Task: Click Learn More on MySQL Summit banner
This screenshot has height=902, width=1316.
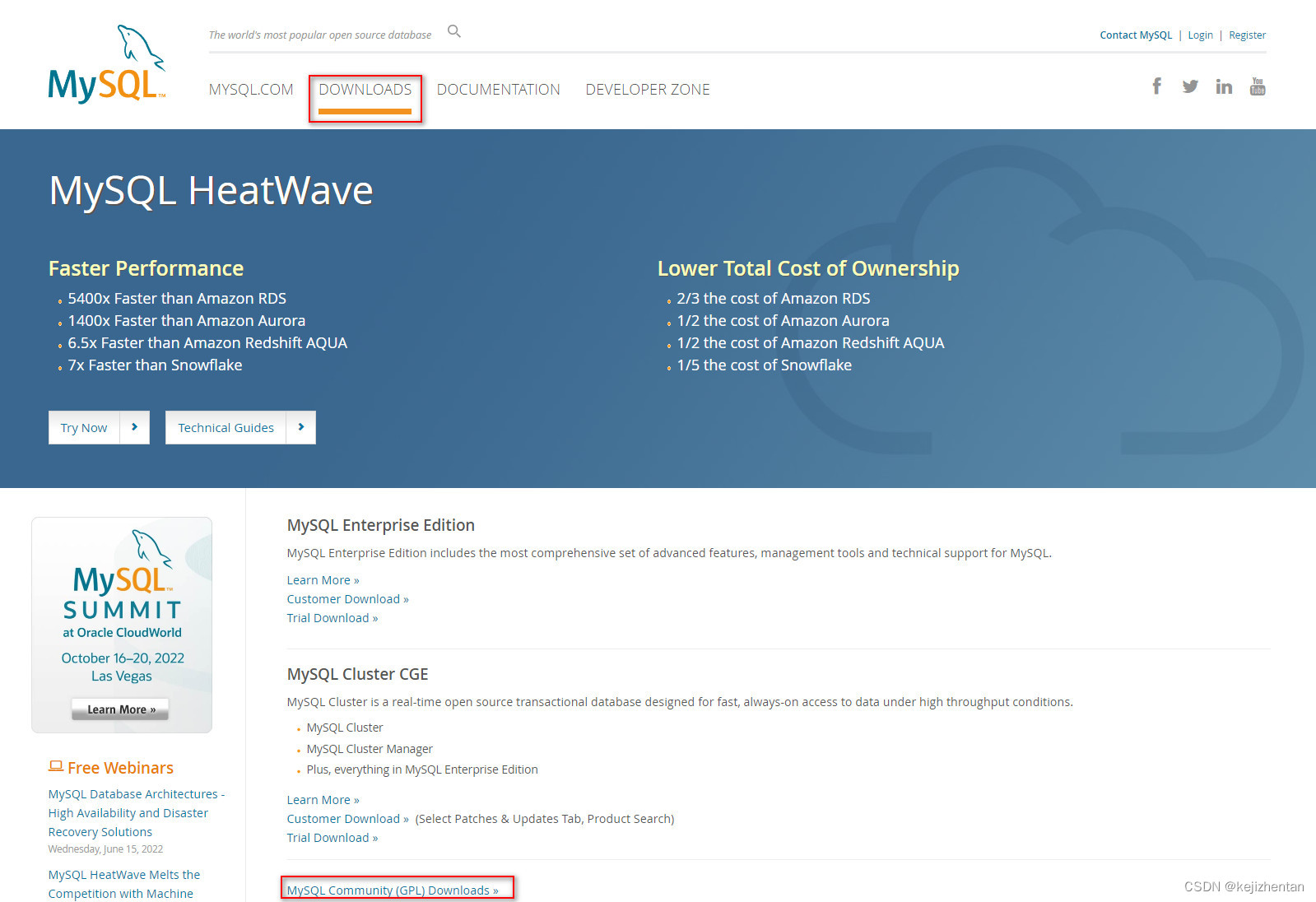Action: (x=120, y=709)
